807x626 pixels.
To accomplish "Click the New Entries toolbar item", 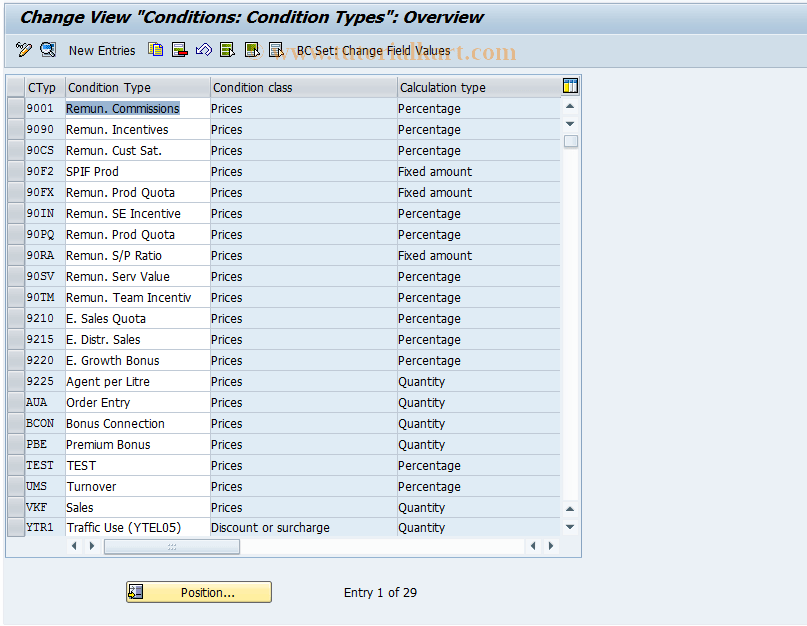I will click(x=101, y=50).
